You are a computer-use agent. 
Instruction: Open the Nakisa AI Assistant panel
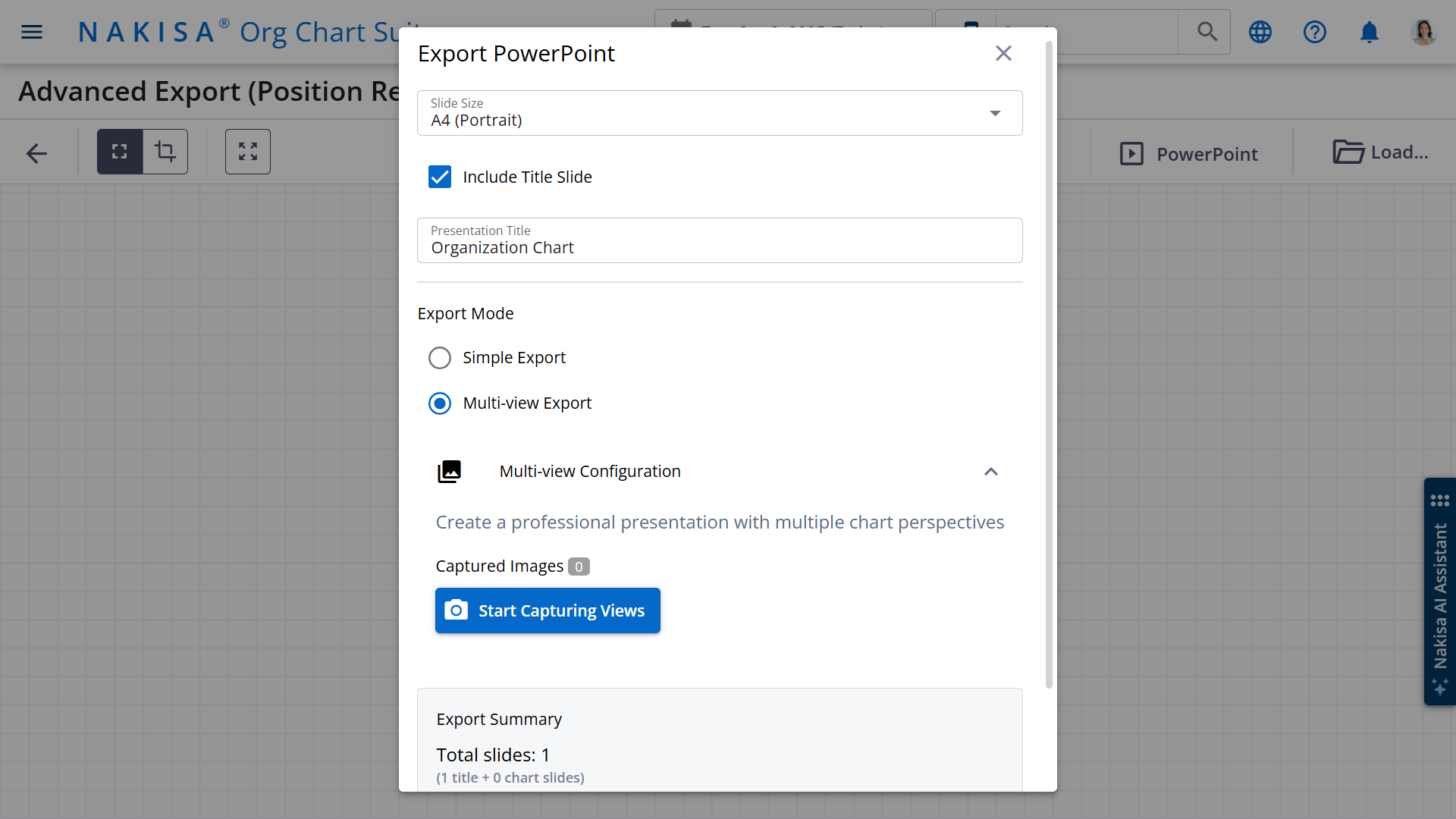[1439, 591]
